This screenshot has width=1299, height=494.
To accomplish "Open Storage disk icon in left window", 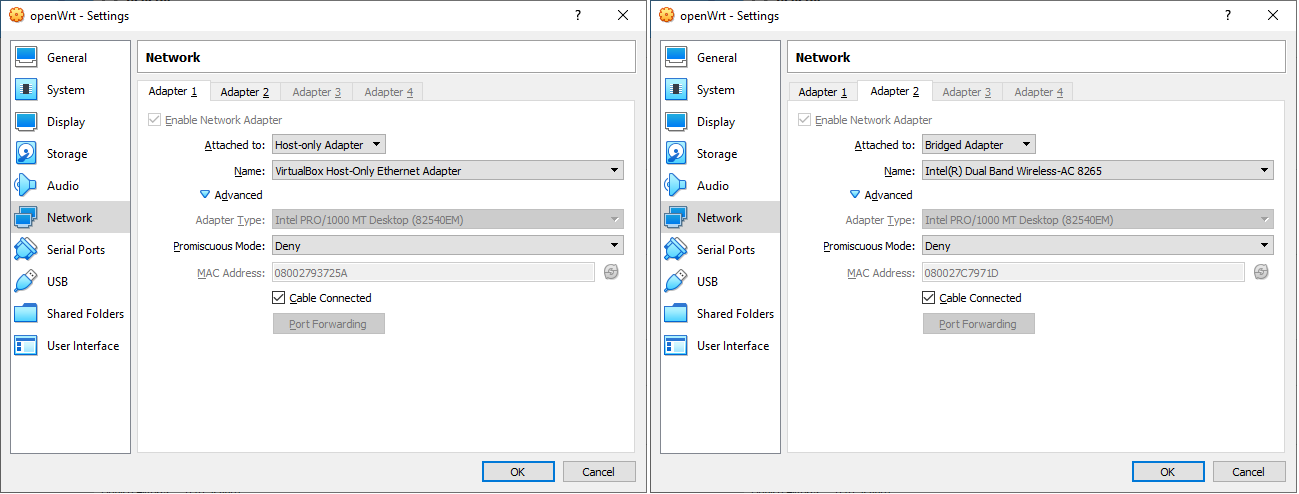I will [x=27, y=154].
